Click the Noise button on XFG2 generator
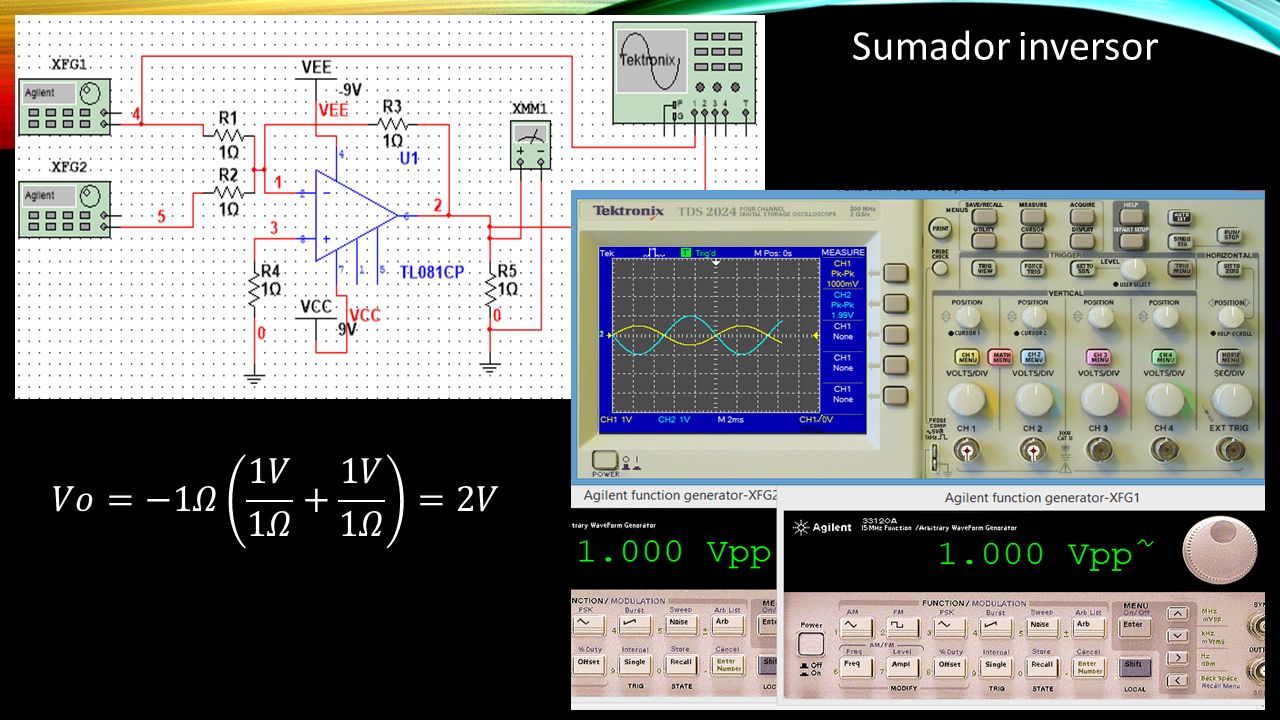 (682, 625)
